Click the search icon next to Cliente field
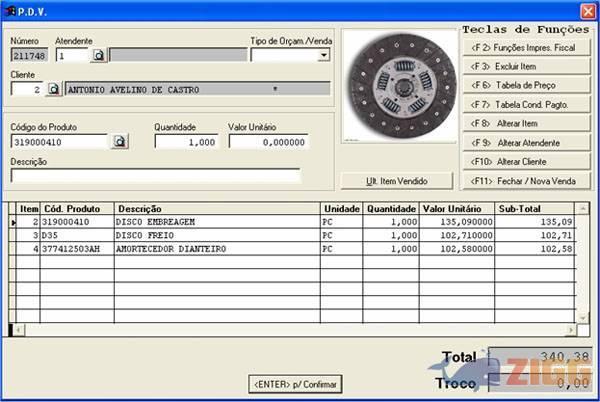600x402 pixels. point(54,89)
